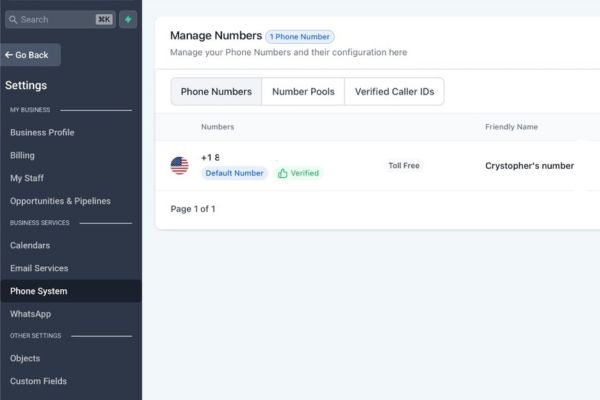
Task: Click the thumbs-up Verified badge
Action: click(298, 173)
